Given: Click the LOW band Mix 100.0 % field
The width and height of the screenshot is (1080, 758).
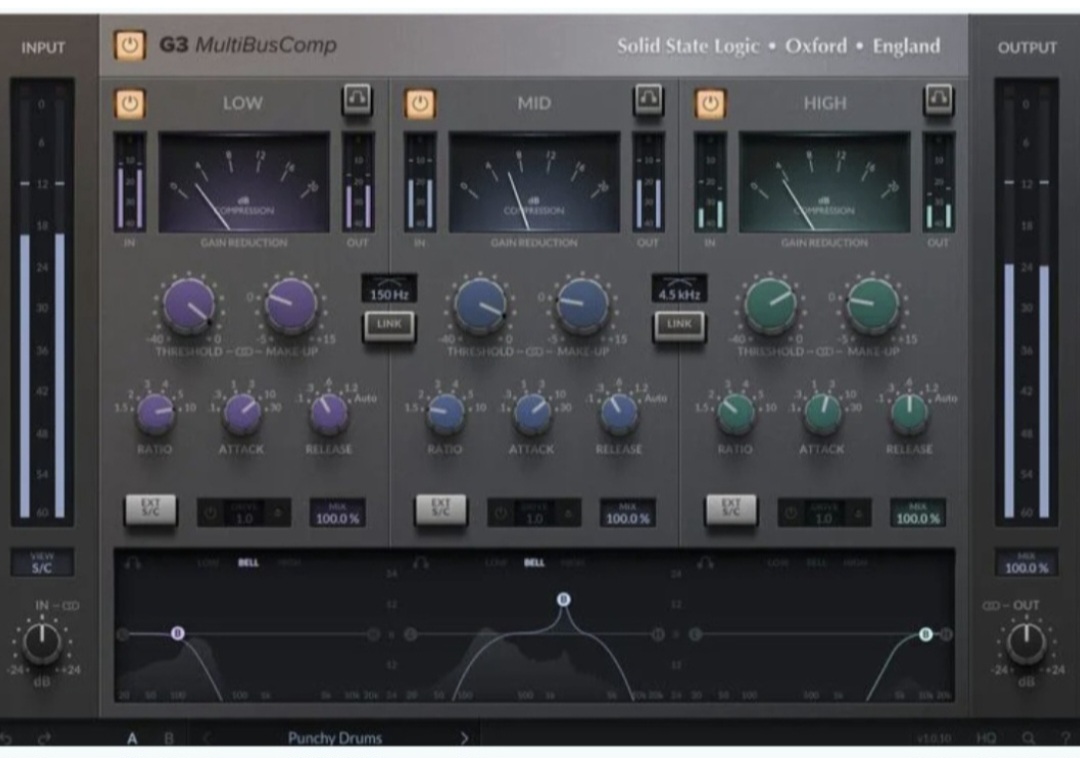Looking at the screenshot, I should click(x=338, y=514).
